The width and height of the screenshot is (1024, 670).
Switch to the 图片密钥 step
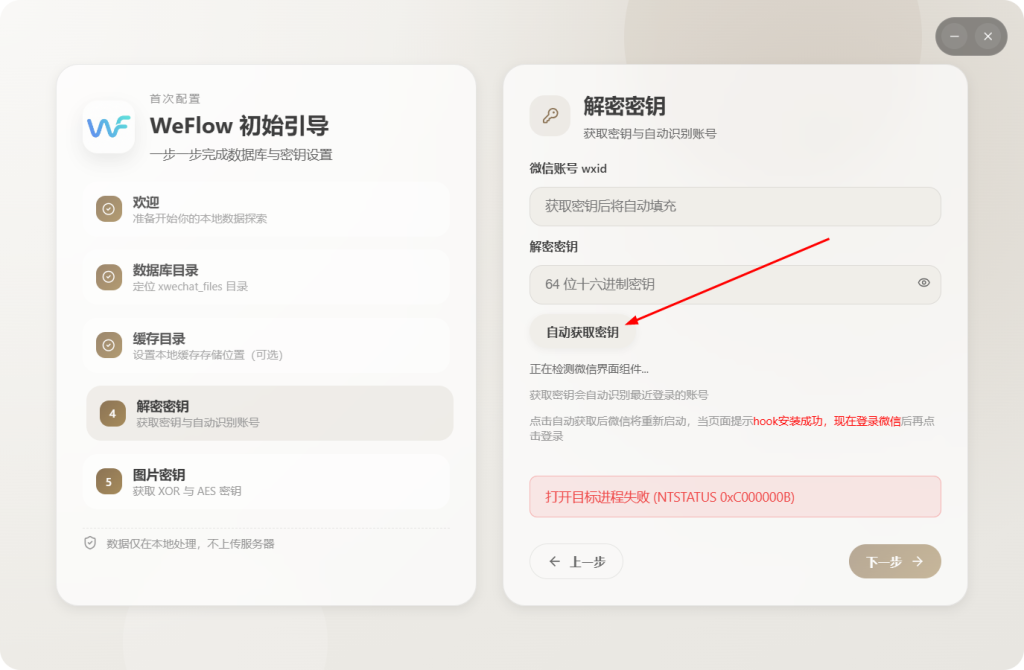(268, 481)
